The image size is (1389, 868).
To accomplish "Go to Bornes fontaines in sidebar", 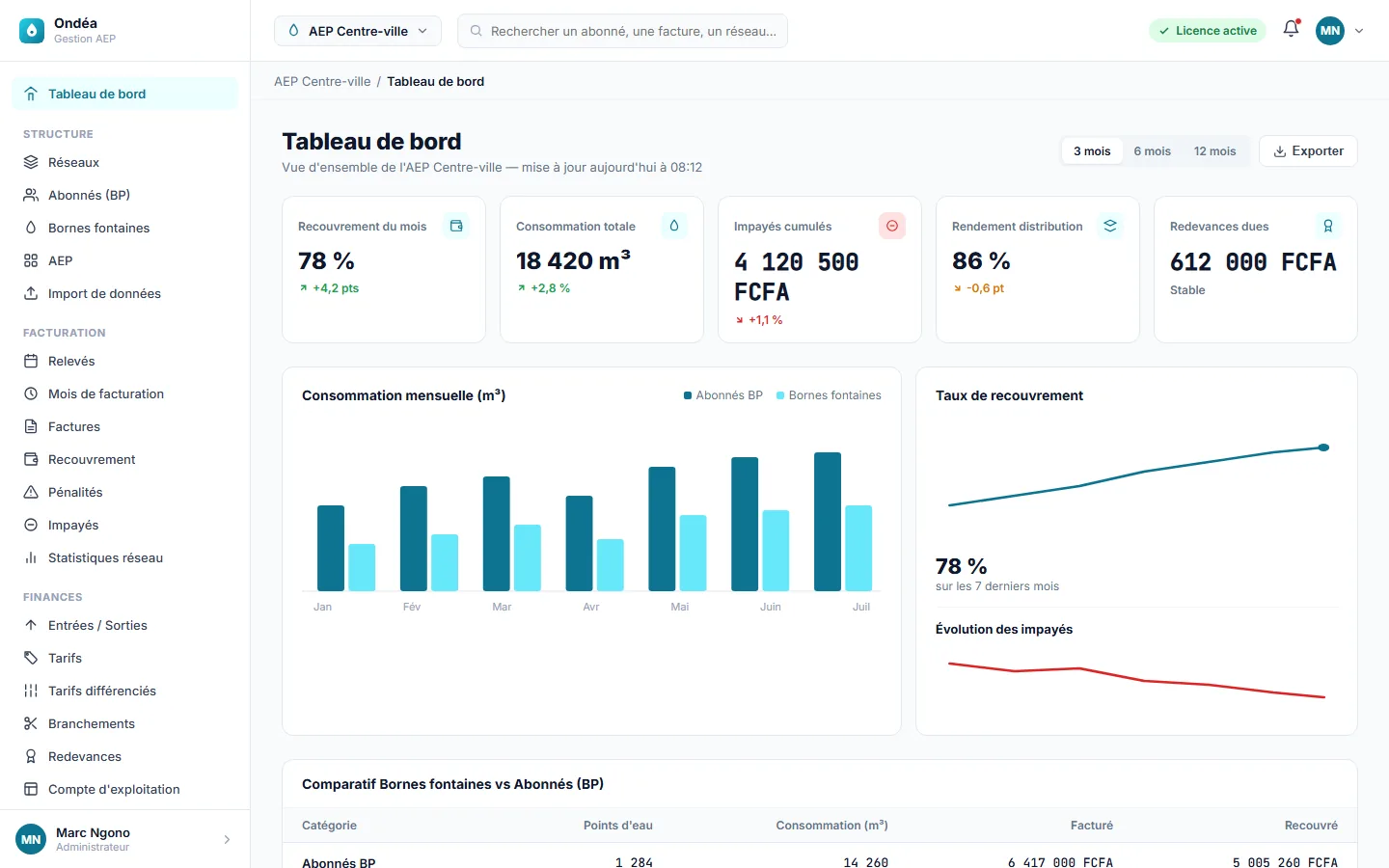I will [x=124, y=228].
